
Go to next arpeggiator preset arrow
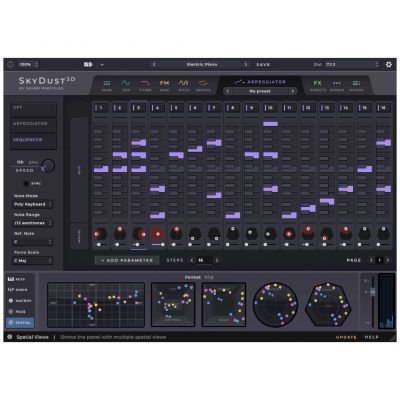[x=293, y=91]
